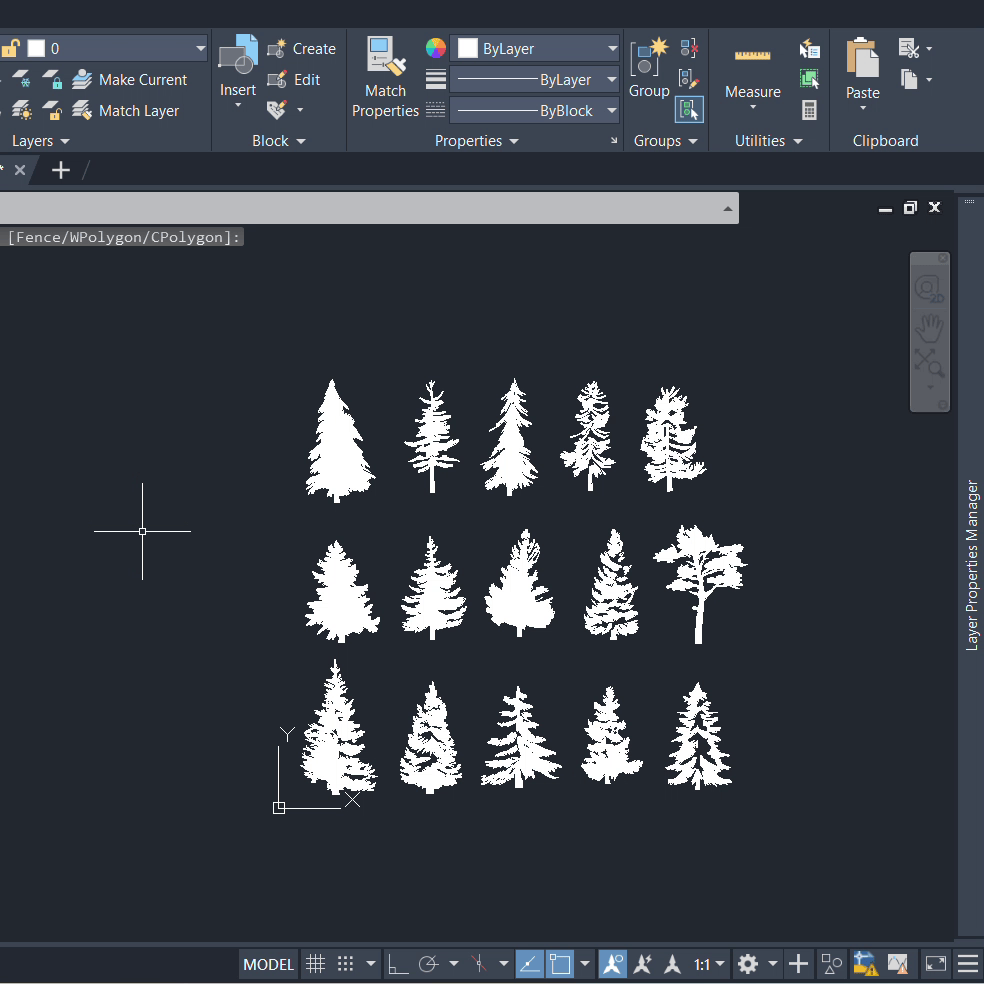This screenshot has height=984, width=984.
Task: Click Customization menu icon in status bar
Action: point(967,964)
